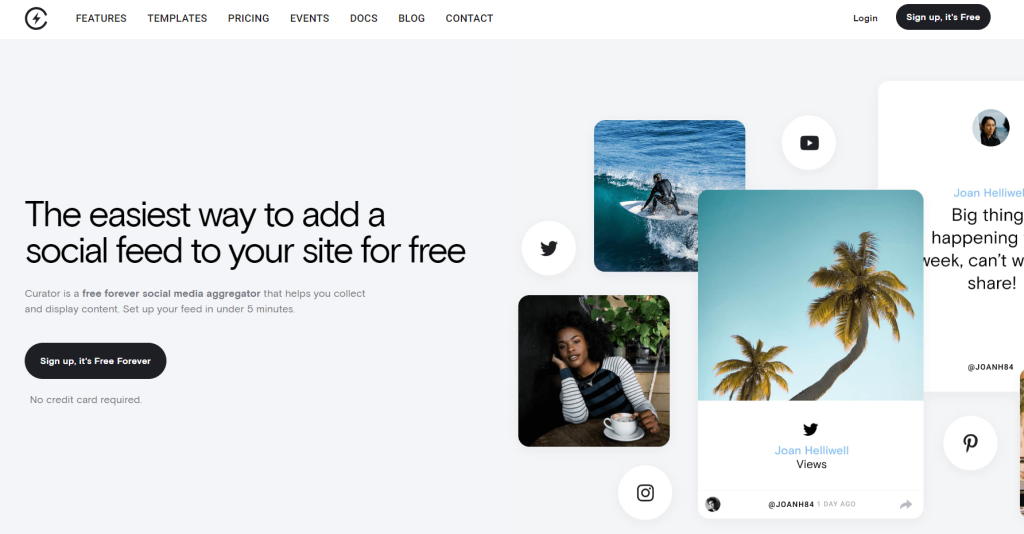Open the Contact page
This screenshot has height=534, width=1024.
(x=470, y=18)
